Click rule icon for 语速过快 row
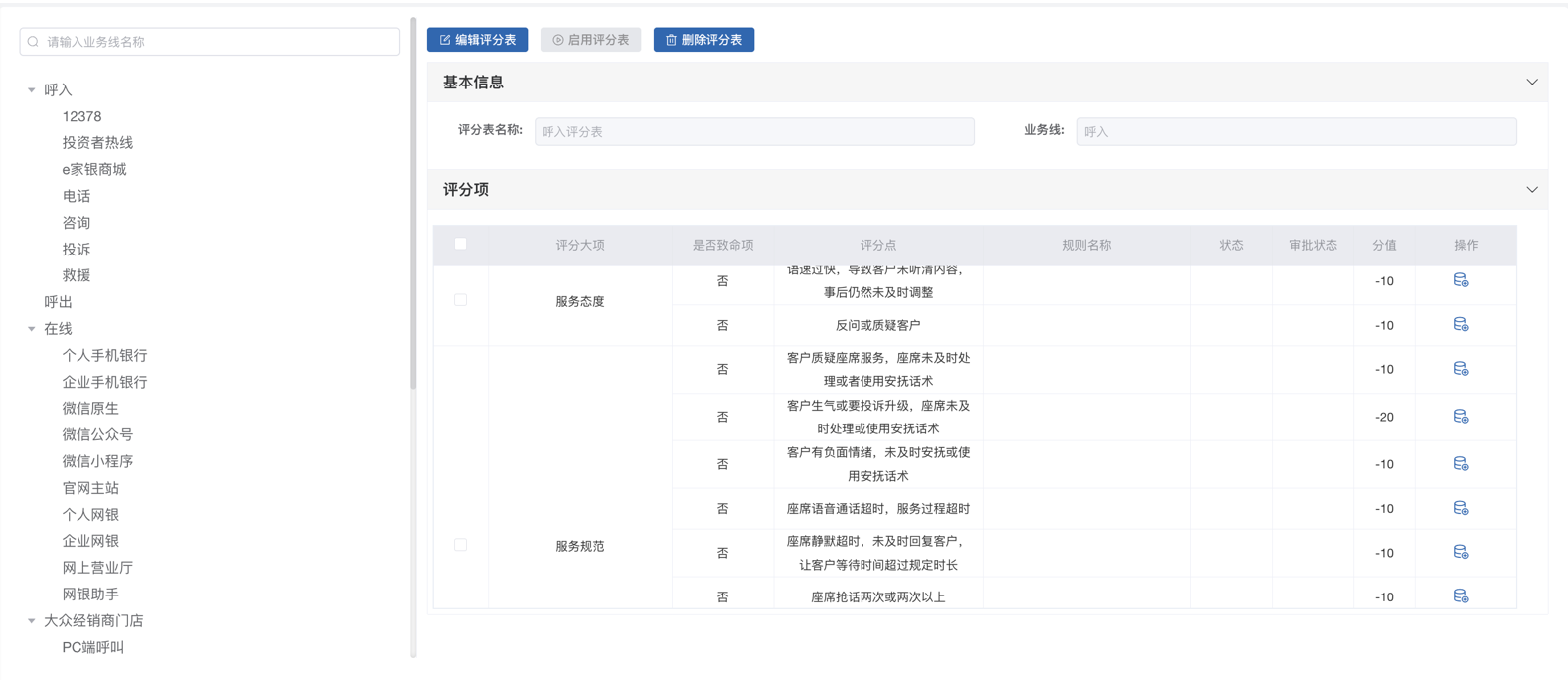This screenshot has width=1568, height=680. (1460, 280)
